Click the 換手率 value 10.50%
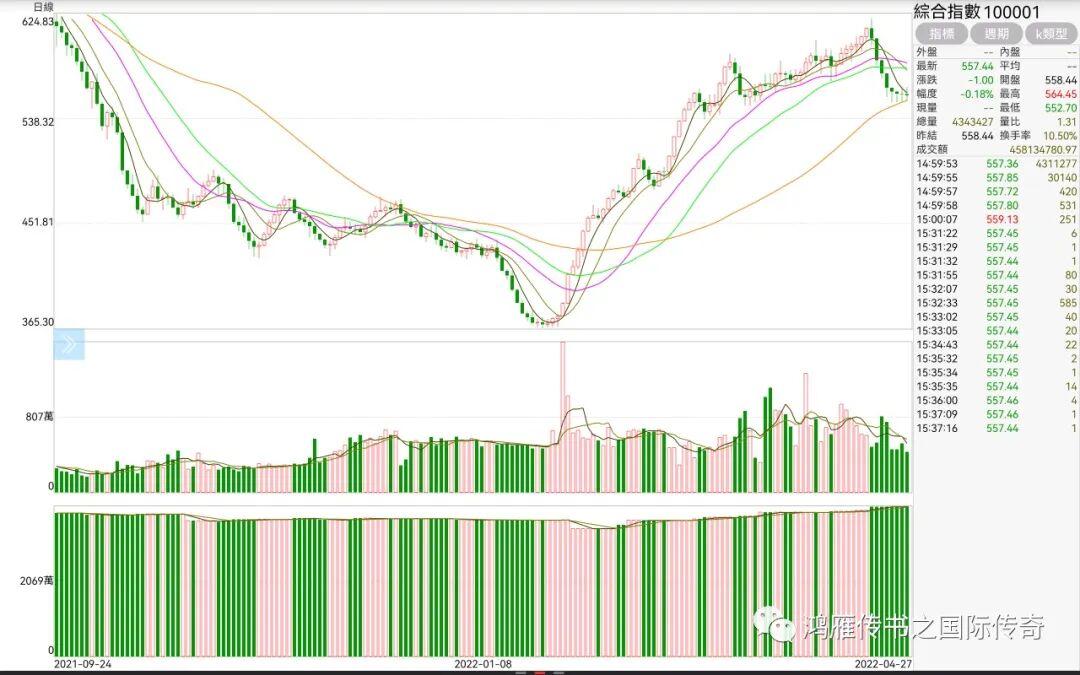The height and width of the screenshot is (675, 1080). [1060, 136]
